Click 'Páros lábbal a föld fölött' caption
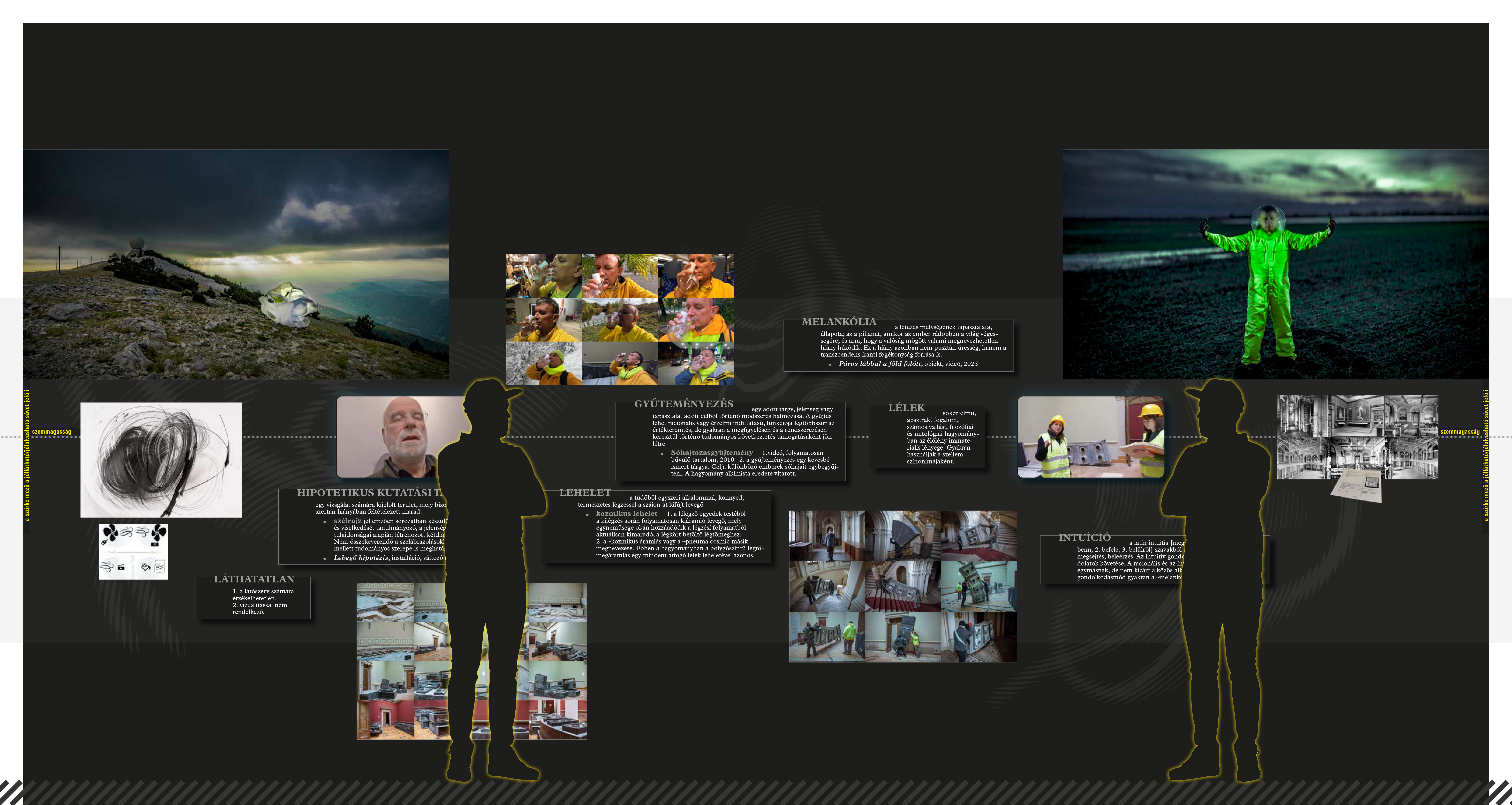 (879, 364)
